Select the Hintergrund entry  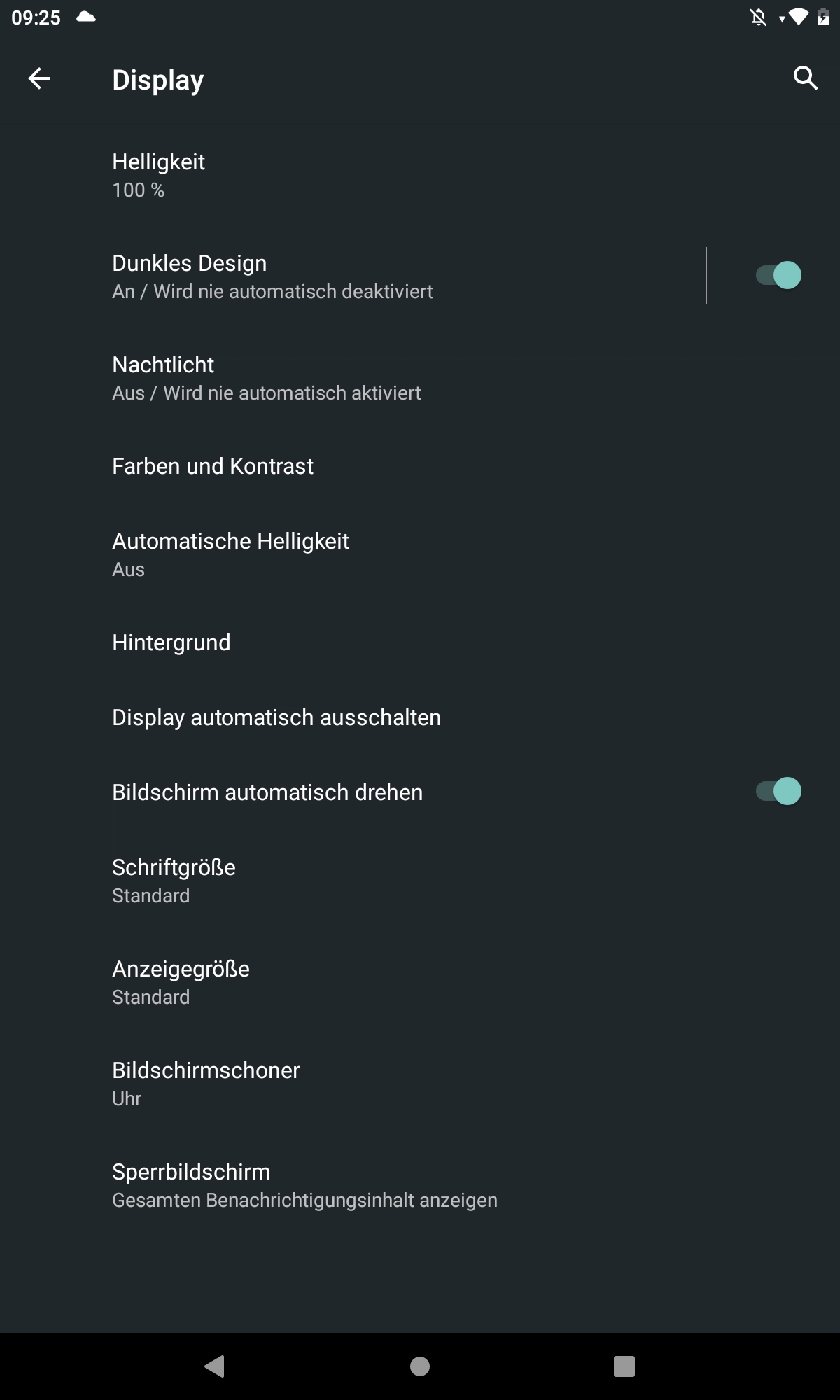[420, 643]
